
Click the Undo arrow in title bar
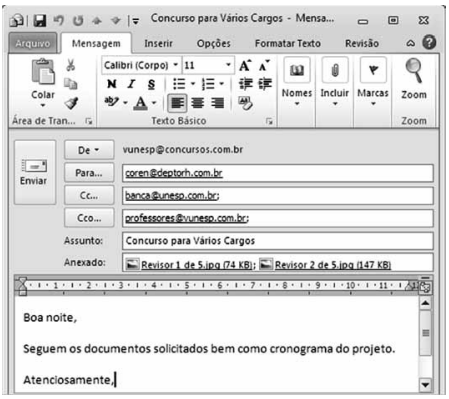point(59,21)
